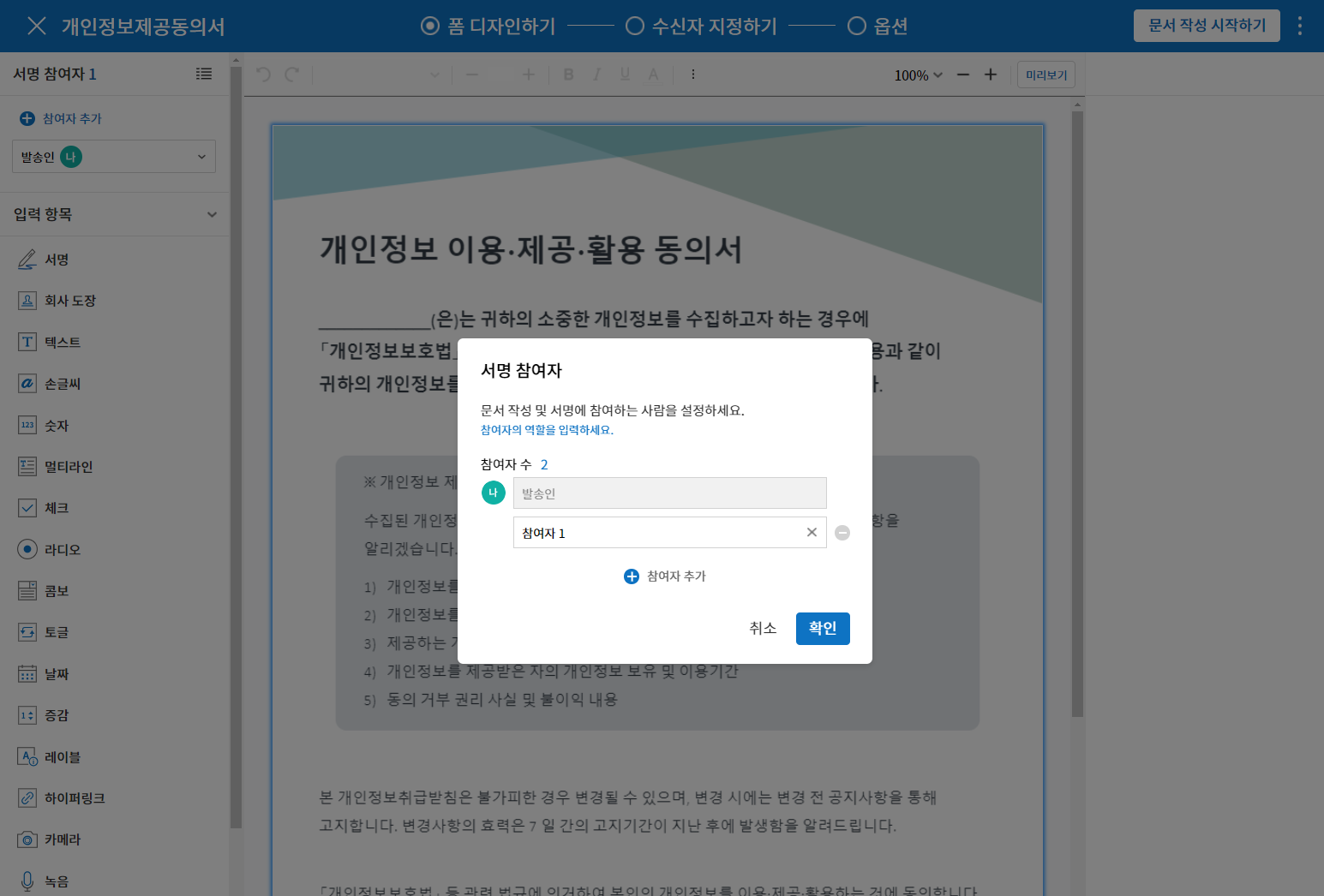The width and height of the screenshot is (1324, 896).
Task: Click 참여자 추가 in the left sidebar
Action: [61, 118]
